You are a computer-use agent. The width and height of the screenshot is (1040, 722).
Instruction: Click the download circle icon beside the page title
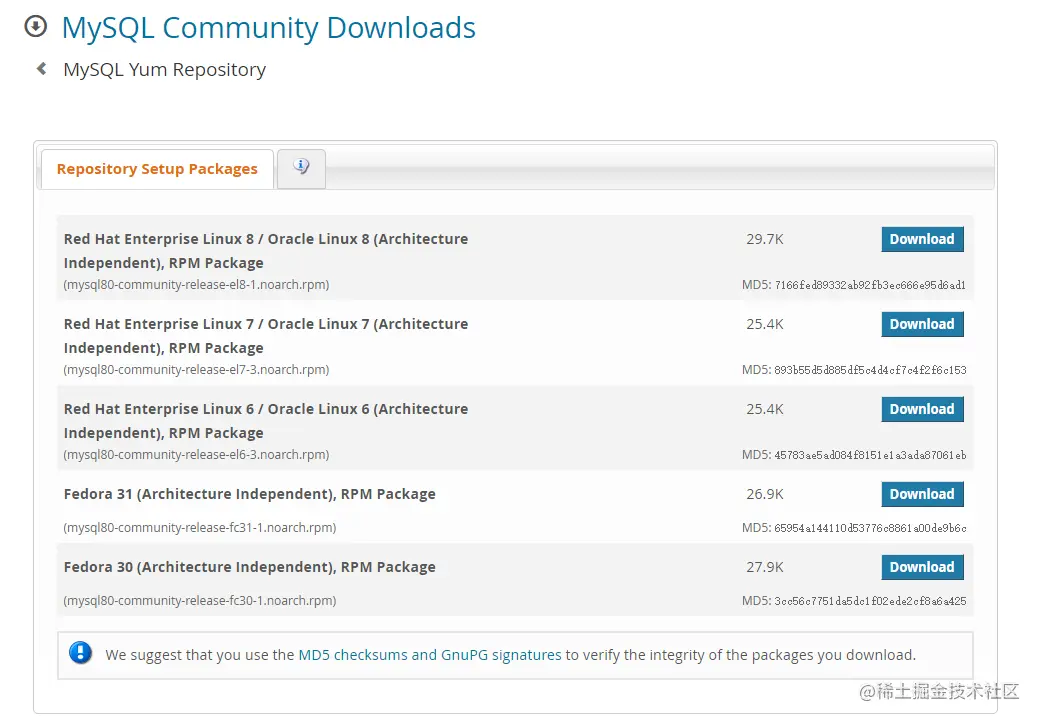[x=36, y=27]
